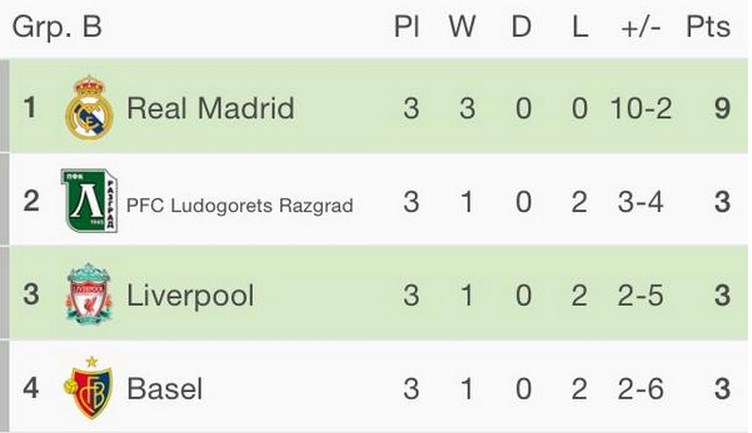Click the Liverpool club crest

[x=89, y=293]
